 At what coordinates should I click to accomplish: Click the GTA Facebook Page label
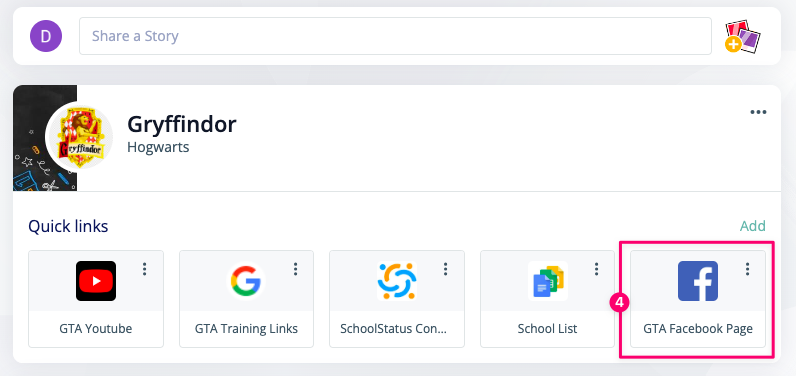coord(698,329)
